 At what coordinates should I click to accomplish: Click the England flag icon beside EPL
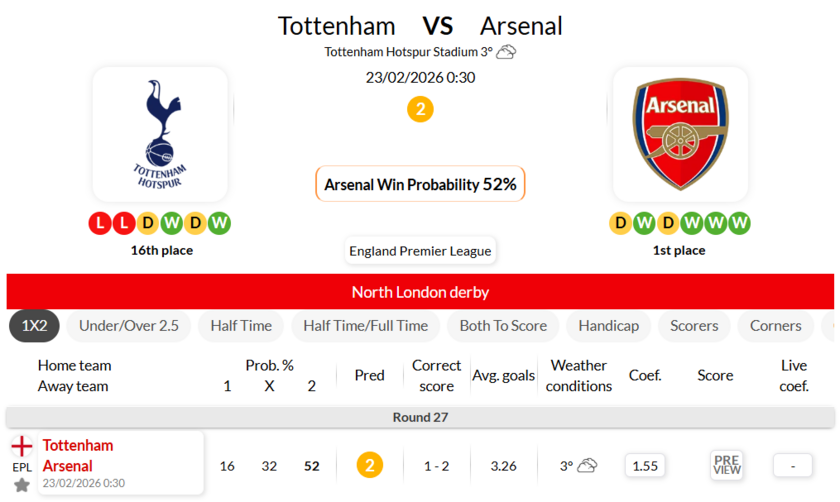pos(22,446)
